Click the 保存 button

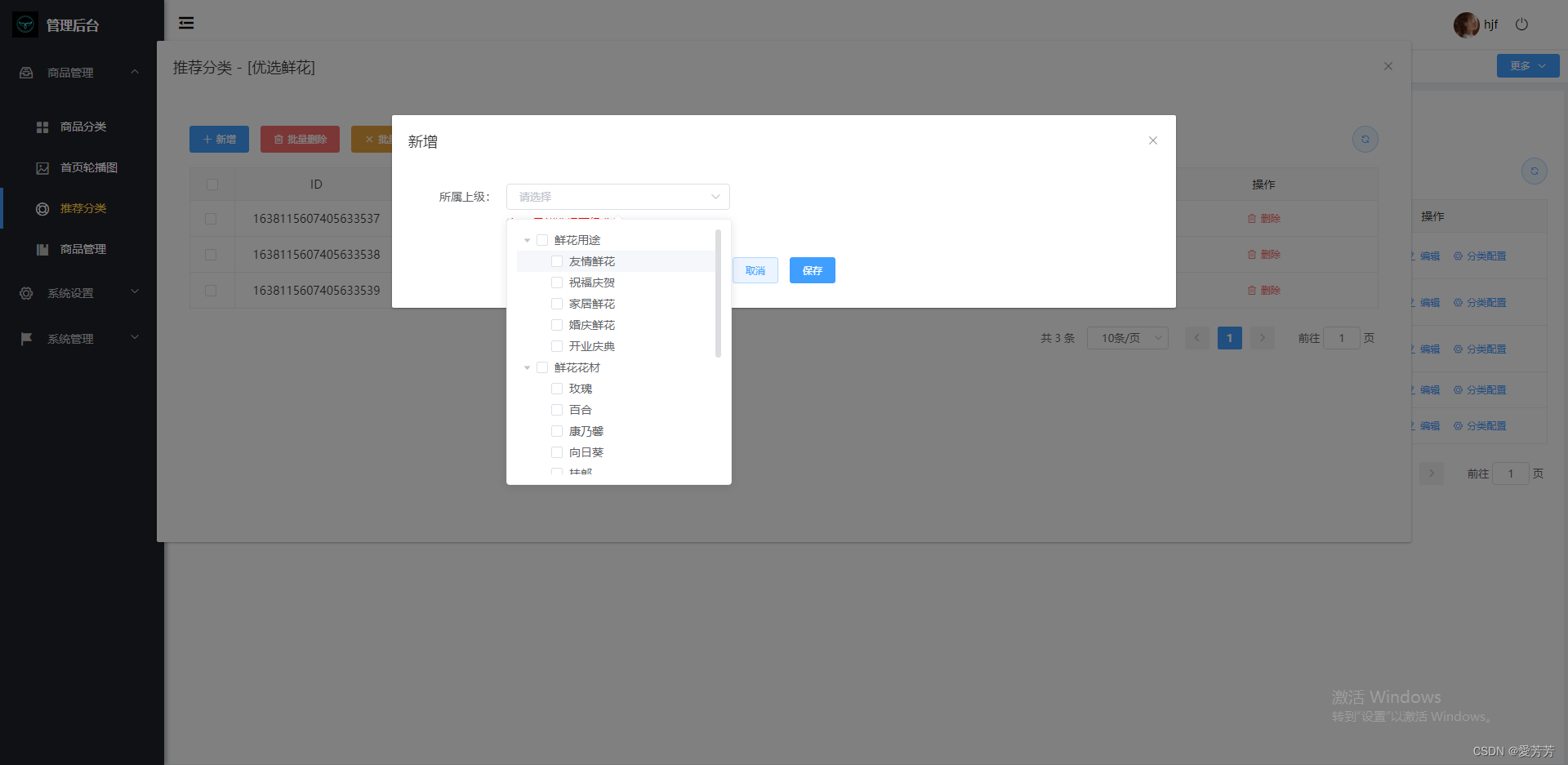tap(813, 270)
